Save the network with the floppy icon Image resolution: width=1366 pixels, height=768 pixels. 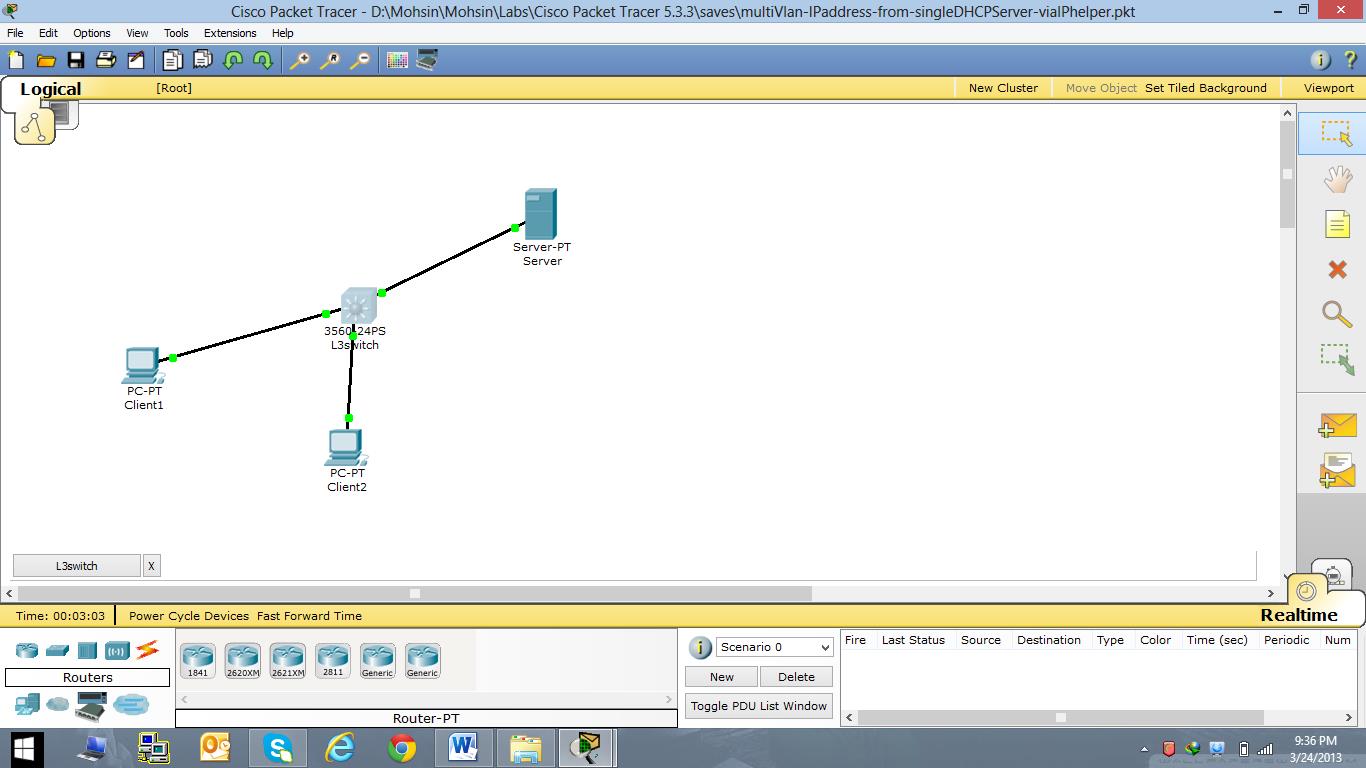tap(75, 60)
